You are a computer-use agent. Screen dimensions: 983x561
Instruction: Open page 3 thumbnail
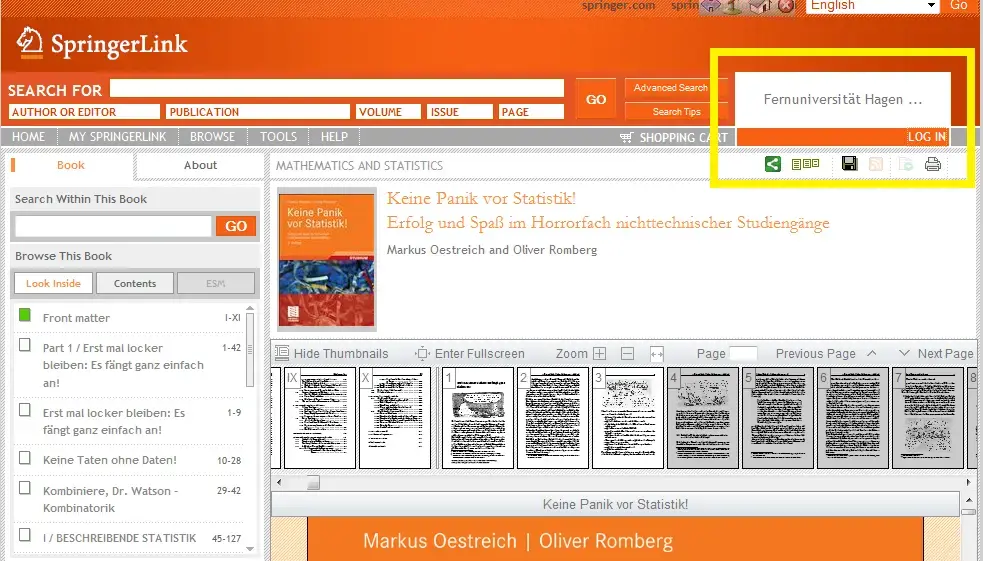tap(628, 418)
